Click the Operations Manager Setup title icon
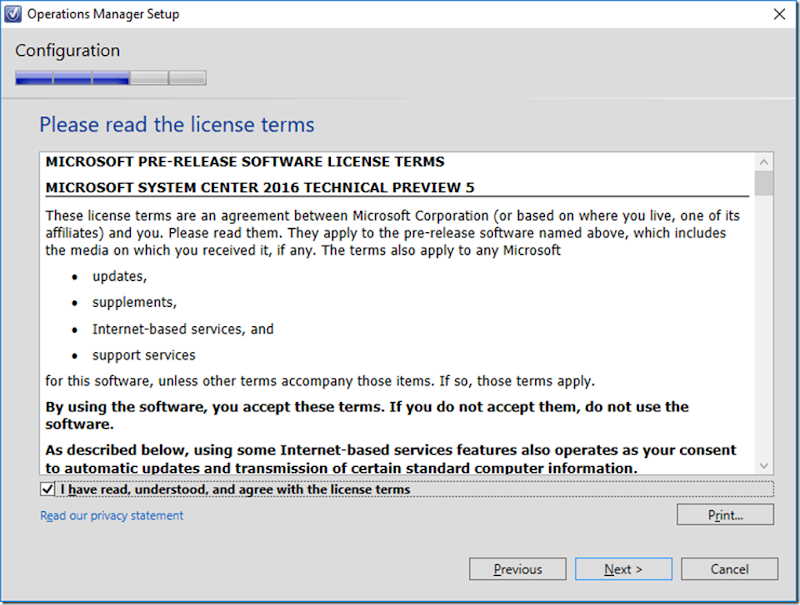 [x=12, y=14]
